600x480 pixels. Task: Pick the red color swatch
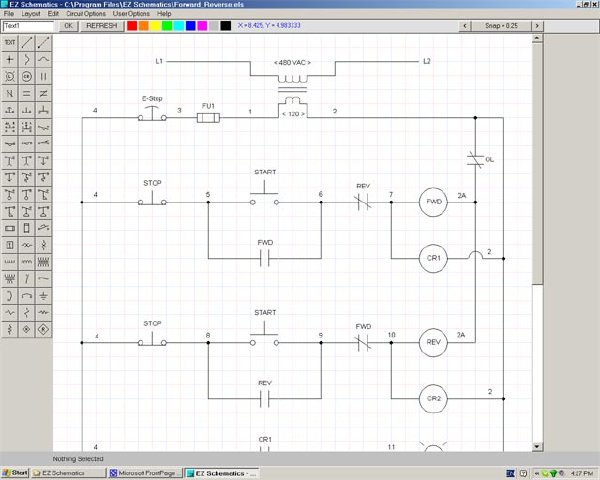click(132, 26)
